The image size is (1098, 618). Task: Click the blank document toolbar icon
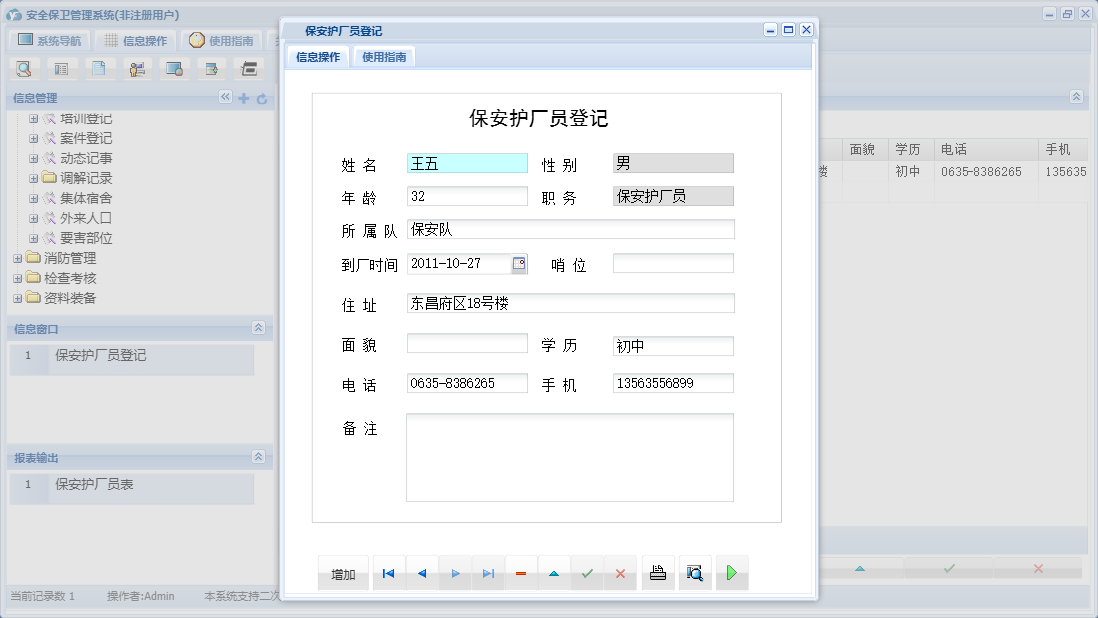(99, 68)
